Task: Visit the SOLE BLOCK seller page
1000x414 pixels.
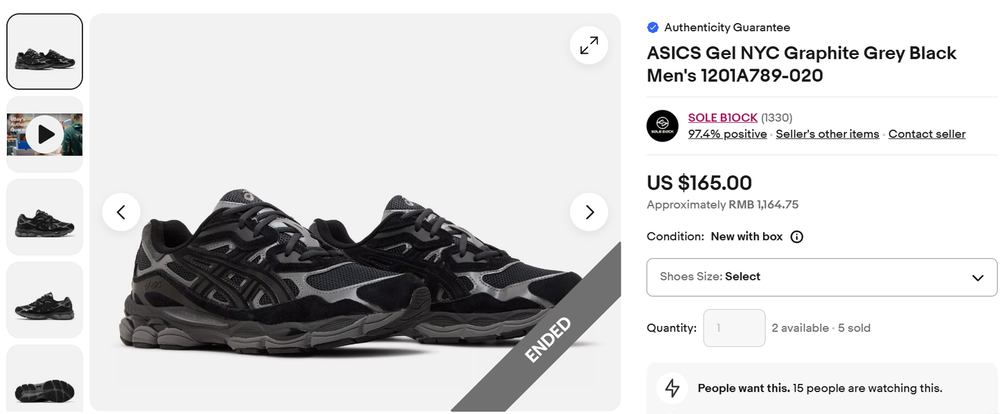Action: tap(722, 118)
